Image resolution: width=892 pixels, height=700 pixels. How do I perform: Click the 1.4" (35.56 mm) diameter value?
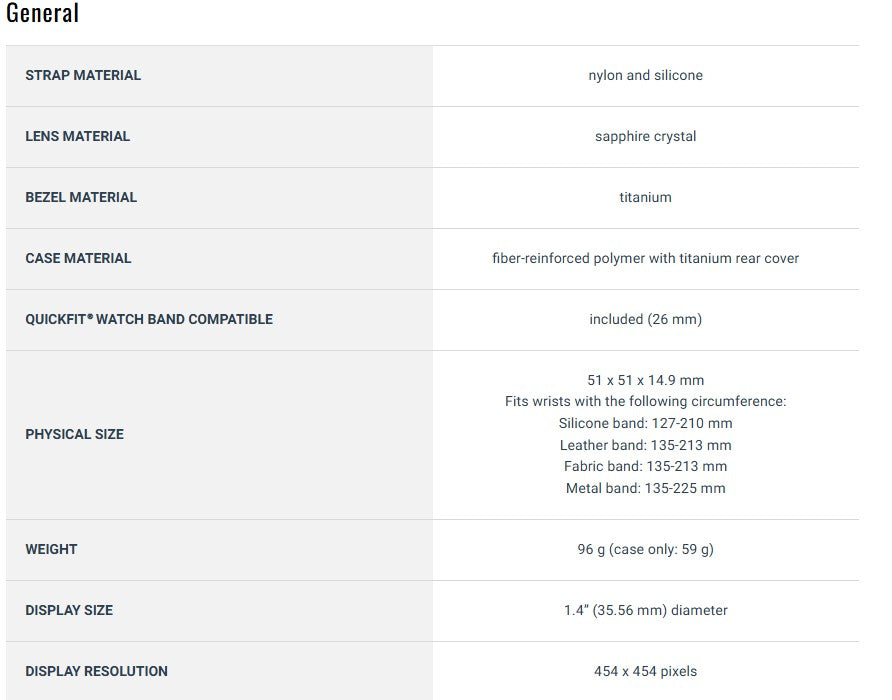(645, 610)
